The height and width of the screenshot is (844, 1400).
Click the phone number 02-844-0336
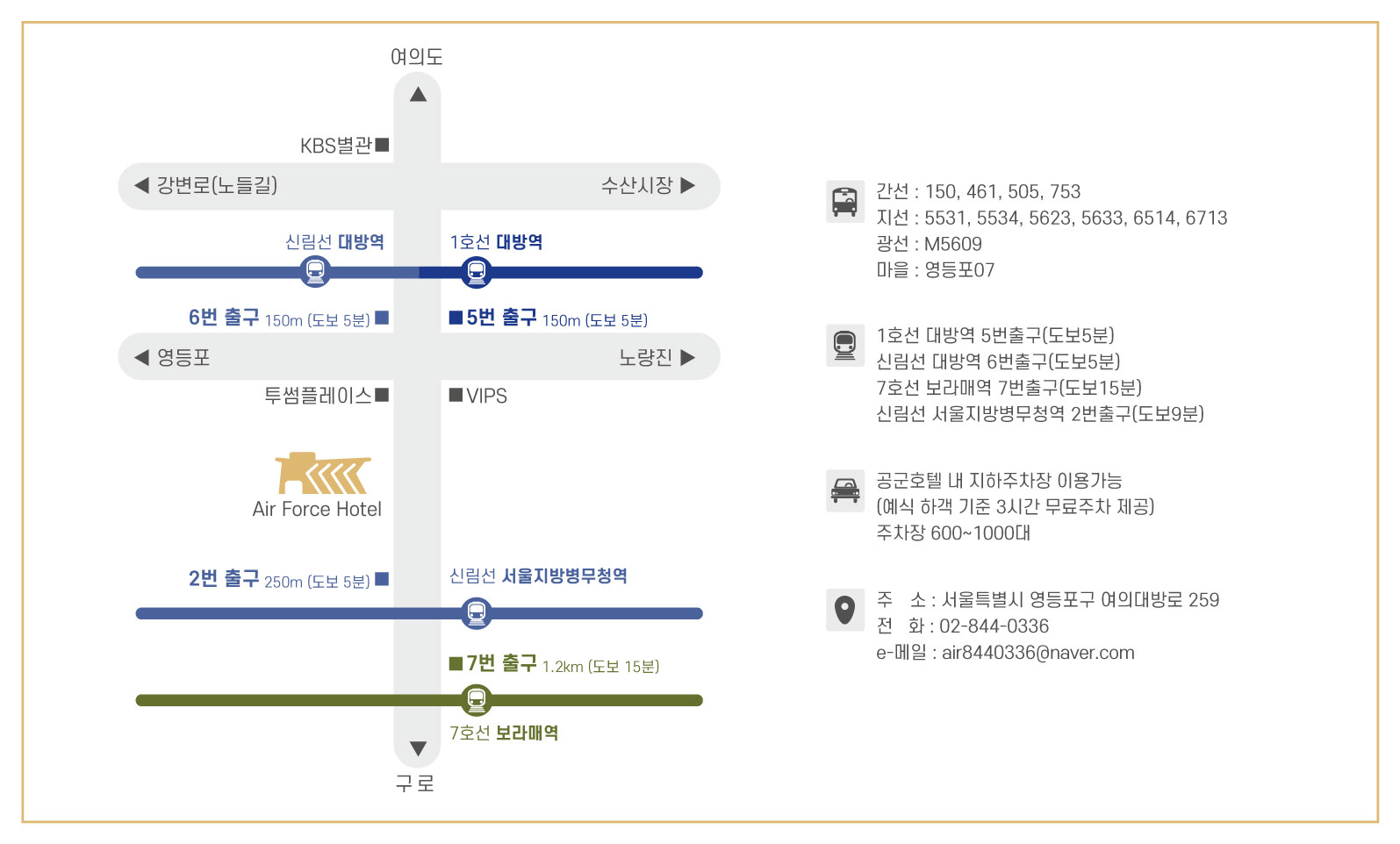point(994,626)
